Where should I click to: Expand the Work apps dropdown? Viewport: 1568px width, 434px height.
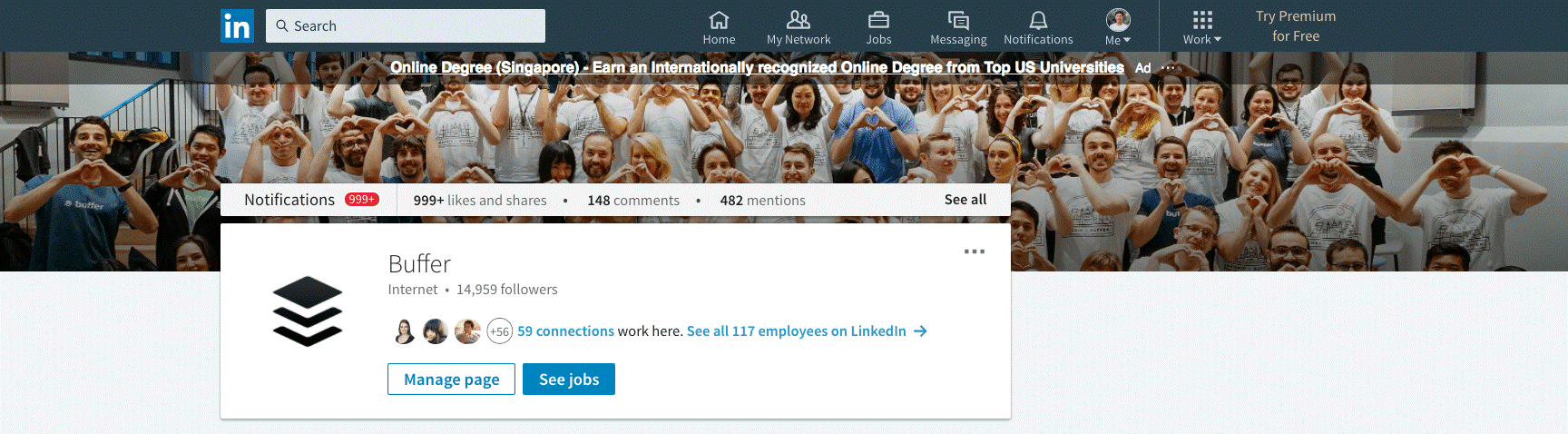1202,26
